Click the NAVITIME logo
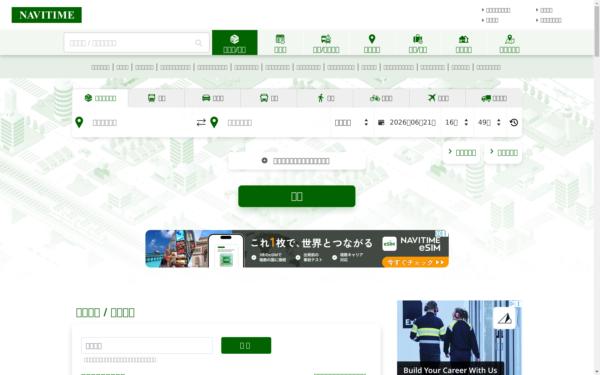Image resolution: width=600 pixels, height=375 pixels. tap(46, 15)
